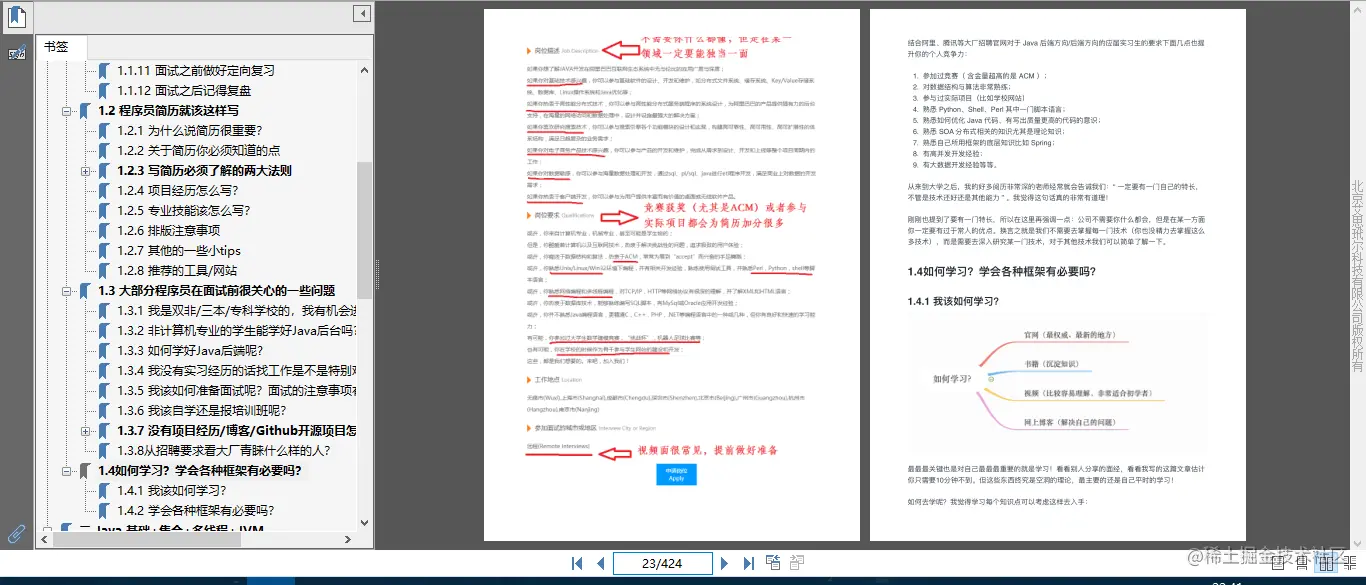Go to previous page
The height and width of the screenshot is (585, 1366).
pos(600,564)
